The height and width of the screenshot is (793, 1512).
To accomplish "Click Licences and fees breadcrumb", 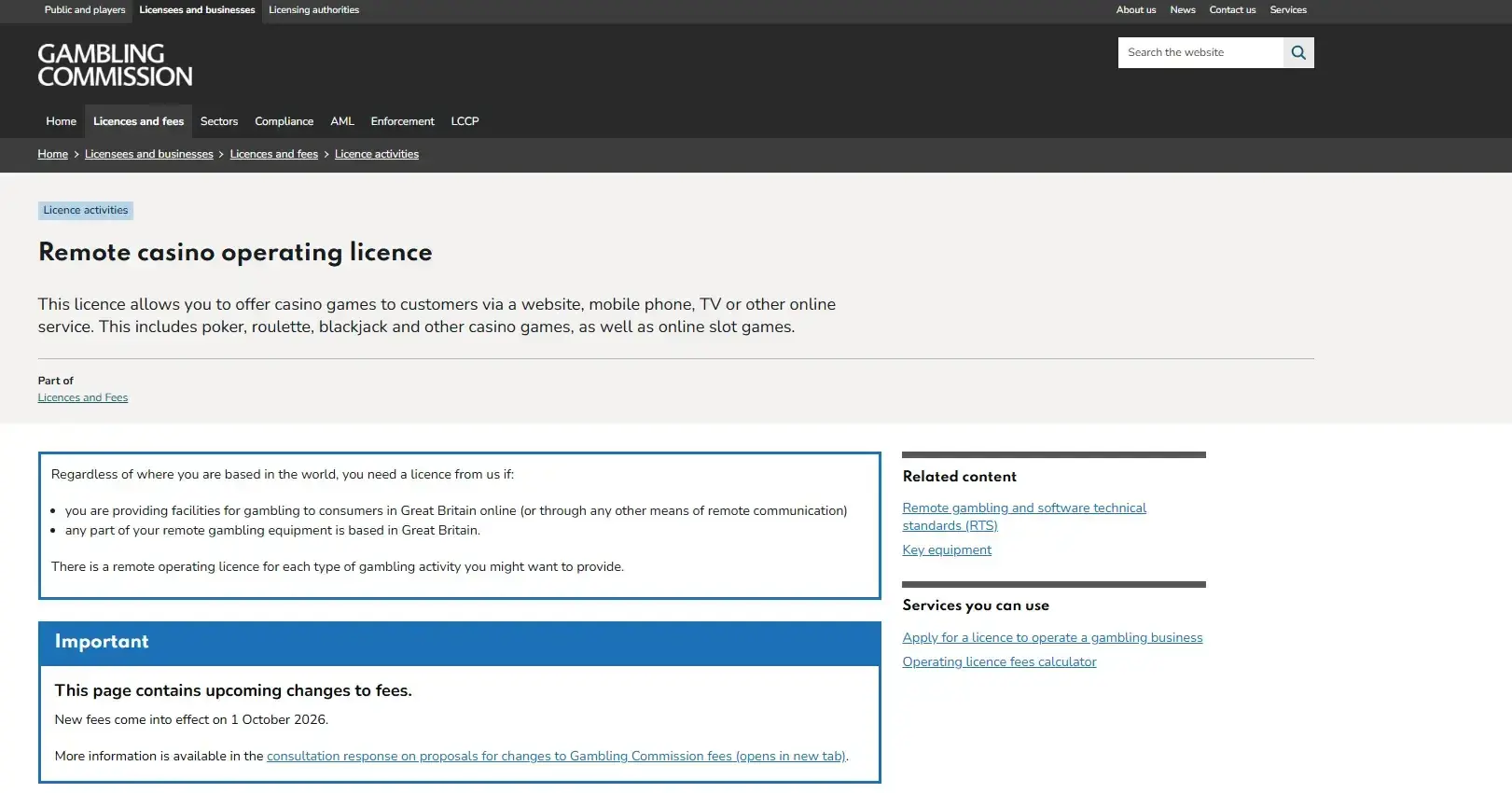I will (x=274, y=155).
